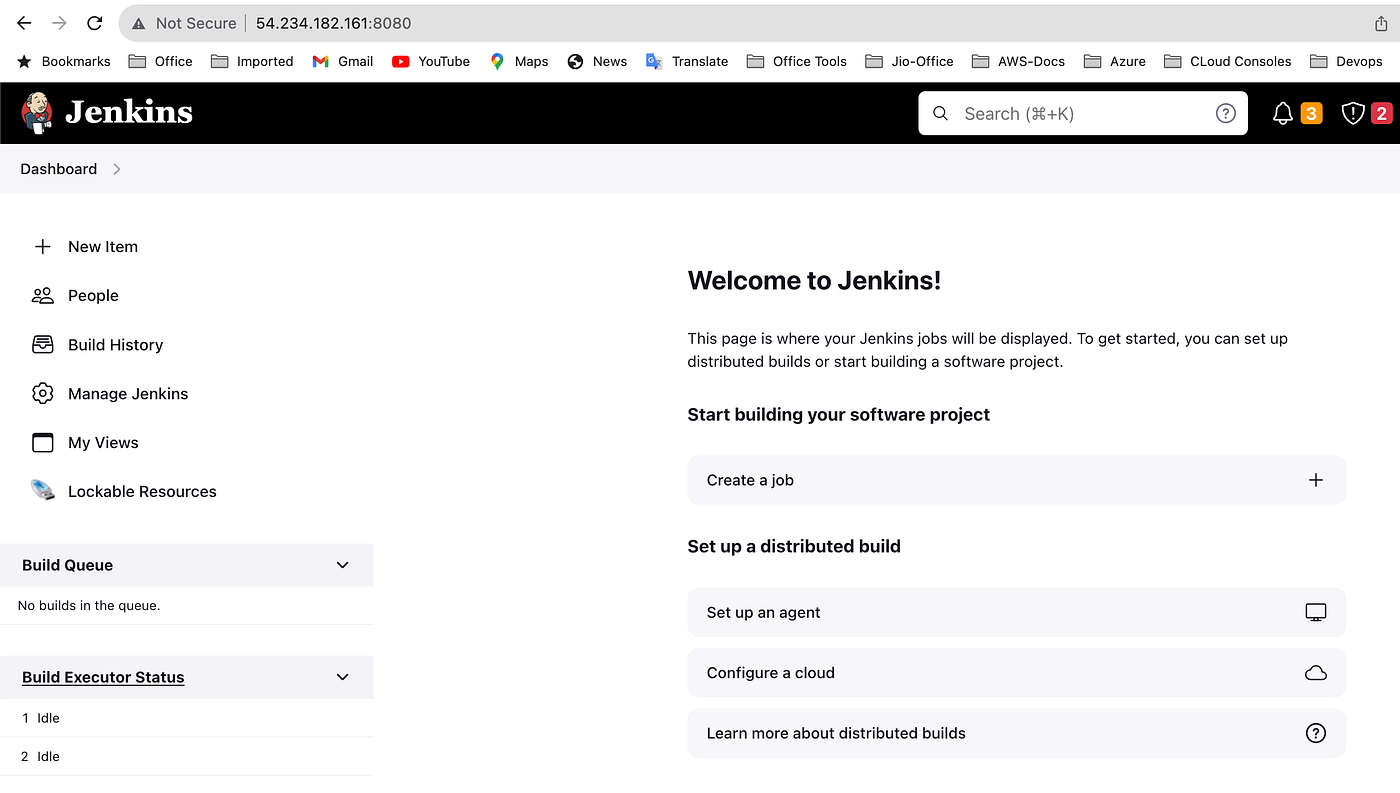This screenshot has width=1400, height=793.
Task: Open Lockable Resources in the sidebar
Action: coord(142,491)
